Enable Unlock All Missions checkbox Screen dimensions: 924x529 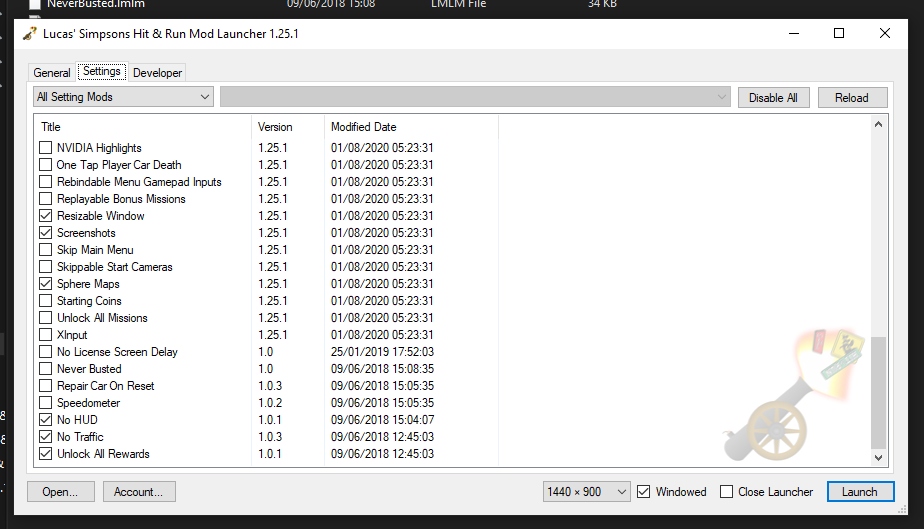(45, 318)
